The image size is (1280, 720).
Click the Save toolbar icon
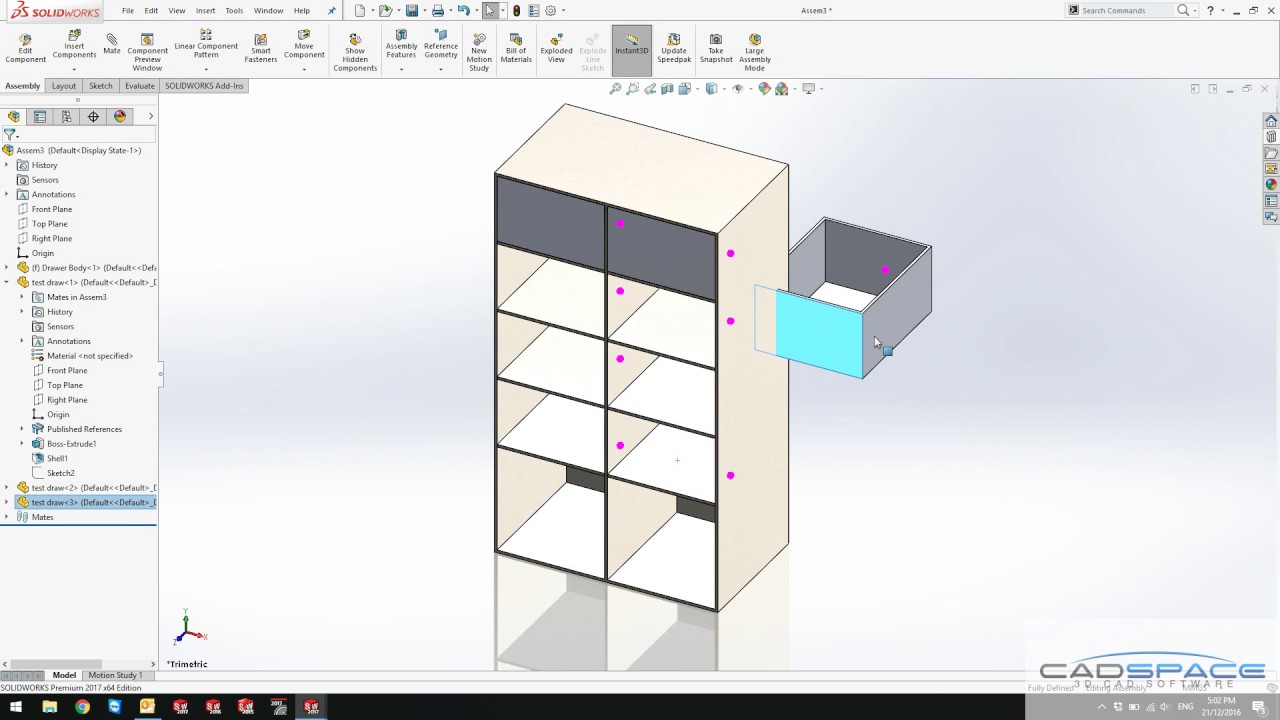click(x=411, y=11)
